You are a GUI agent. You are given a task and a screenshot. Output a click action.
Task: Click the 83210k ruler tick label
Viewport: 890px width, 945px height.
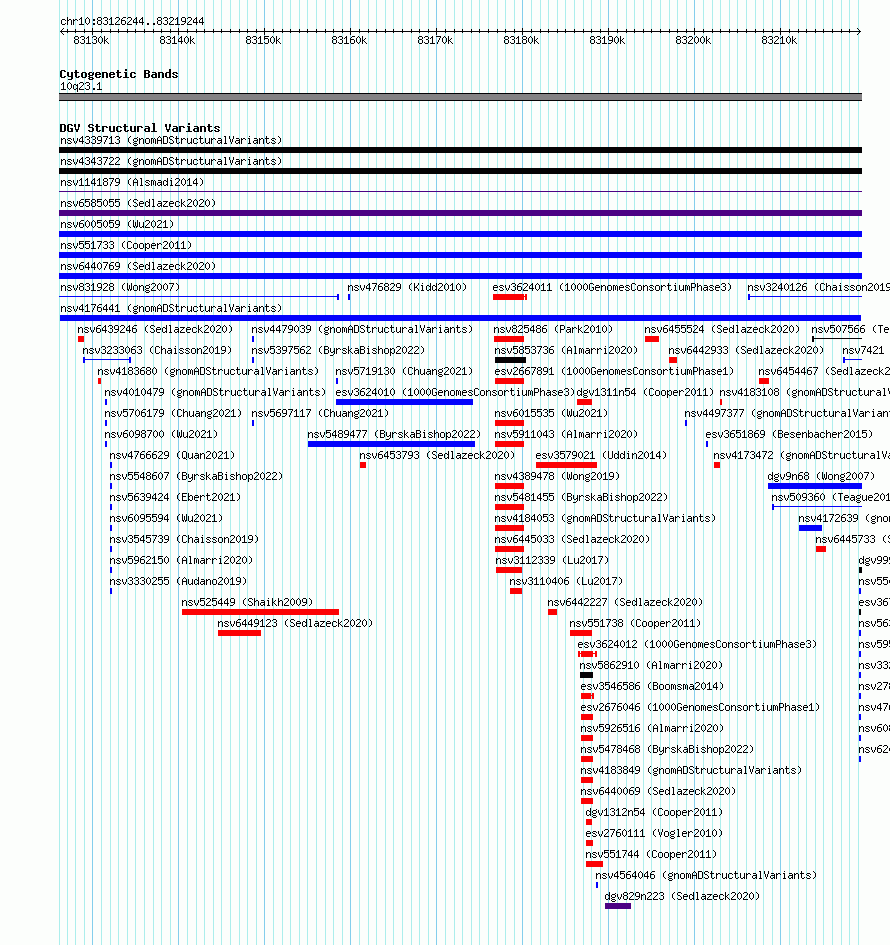point(779,40)
